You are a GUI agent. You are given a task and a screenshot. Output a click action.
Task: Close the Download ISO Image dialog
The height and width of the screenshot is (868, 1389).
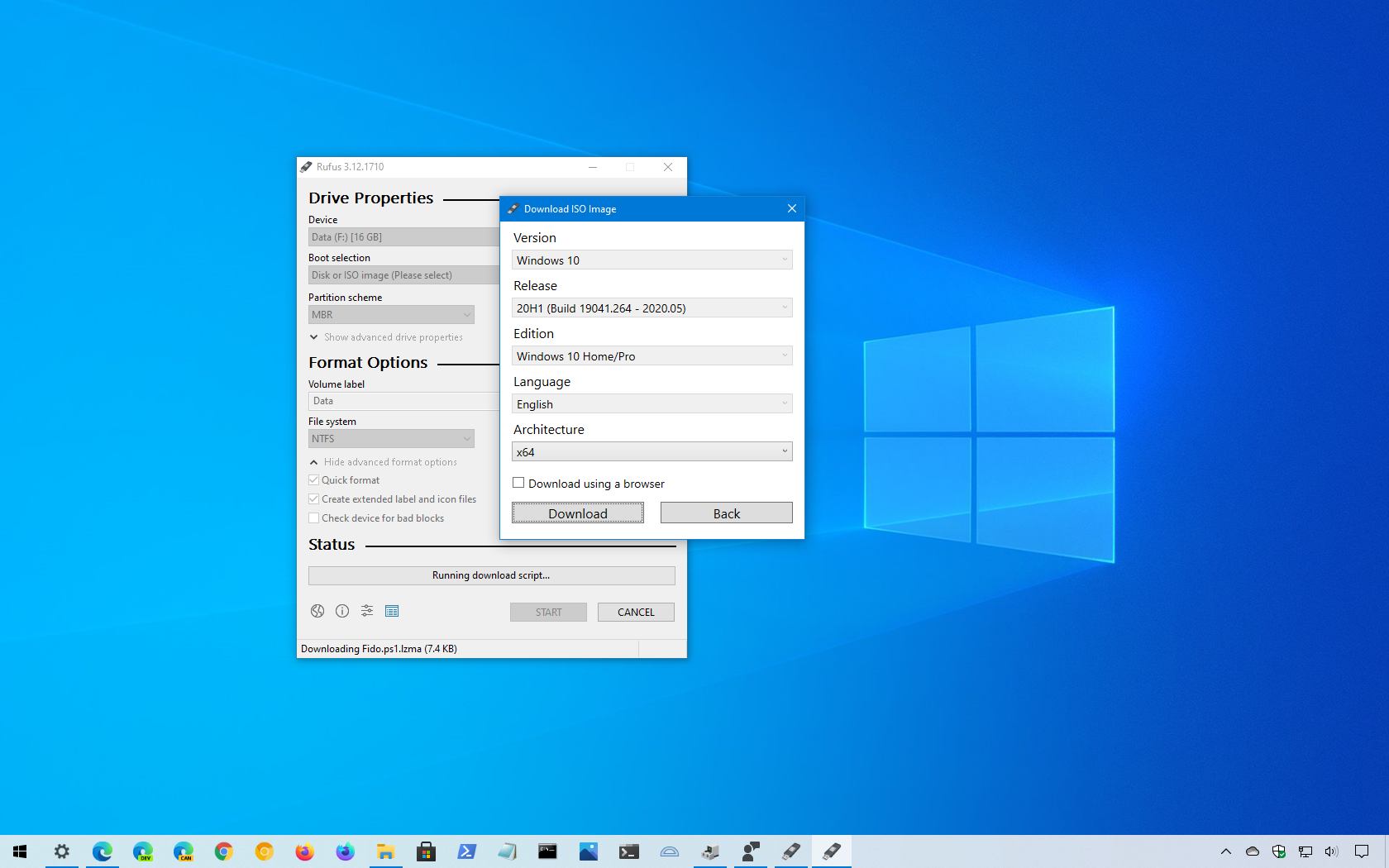[791, 208]
